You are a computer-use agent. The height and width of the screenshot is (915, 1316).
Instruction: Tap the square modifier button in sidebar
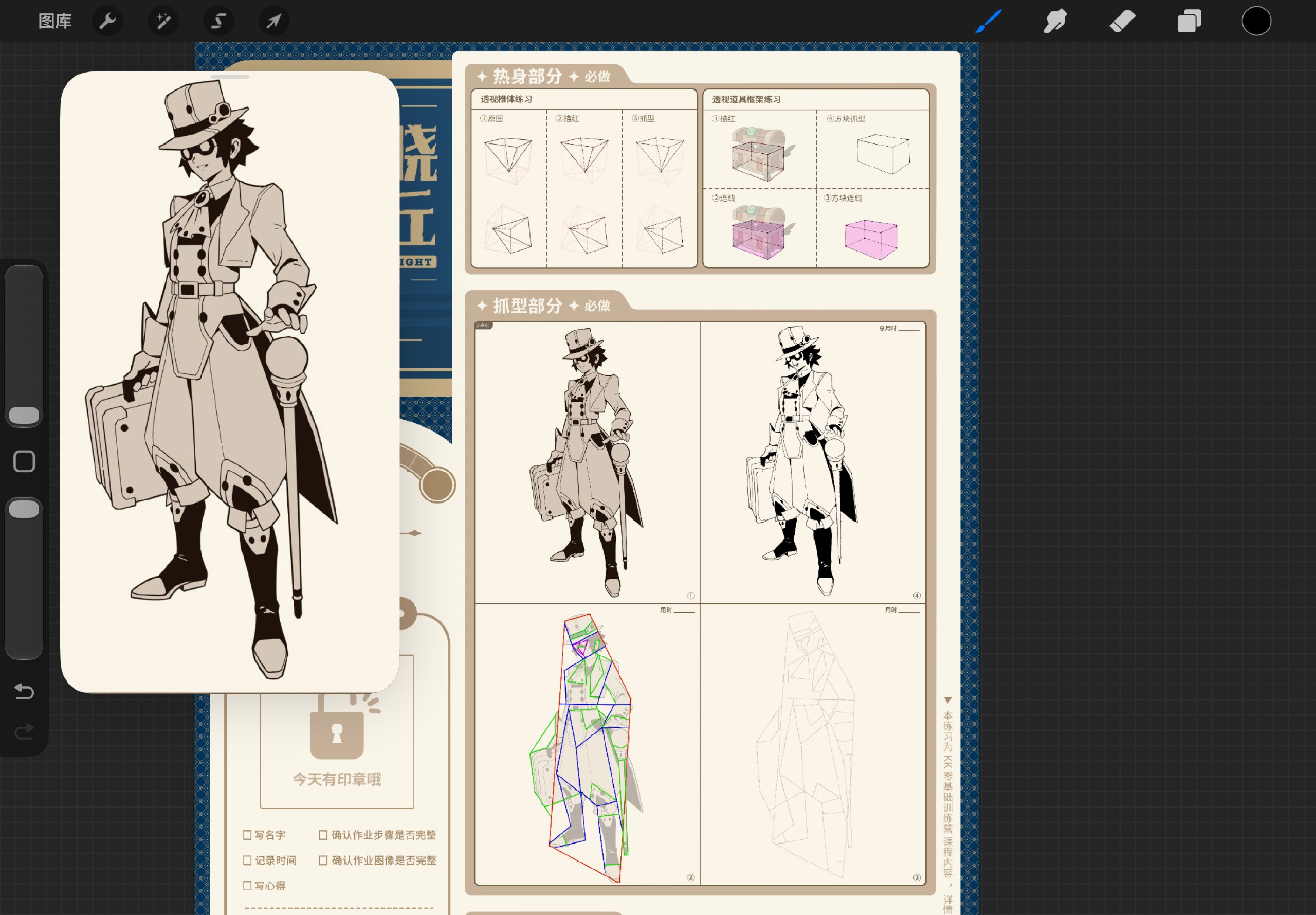24,461
